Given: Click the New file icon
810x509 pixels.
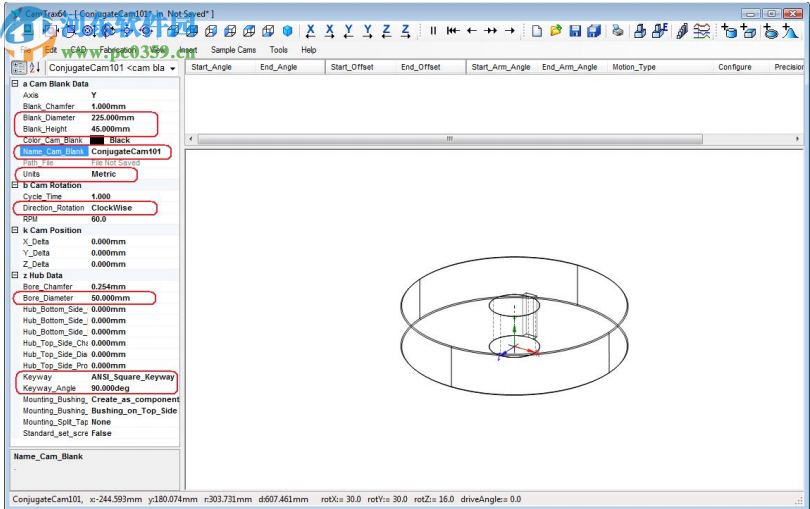Looking at the screenshot, I should pos(537,31).
